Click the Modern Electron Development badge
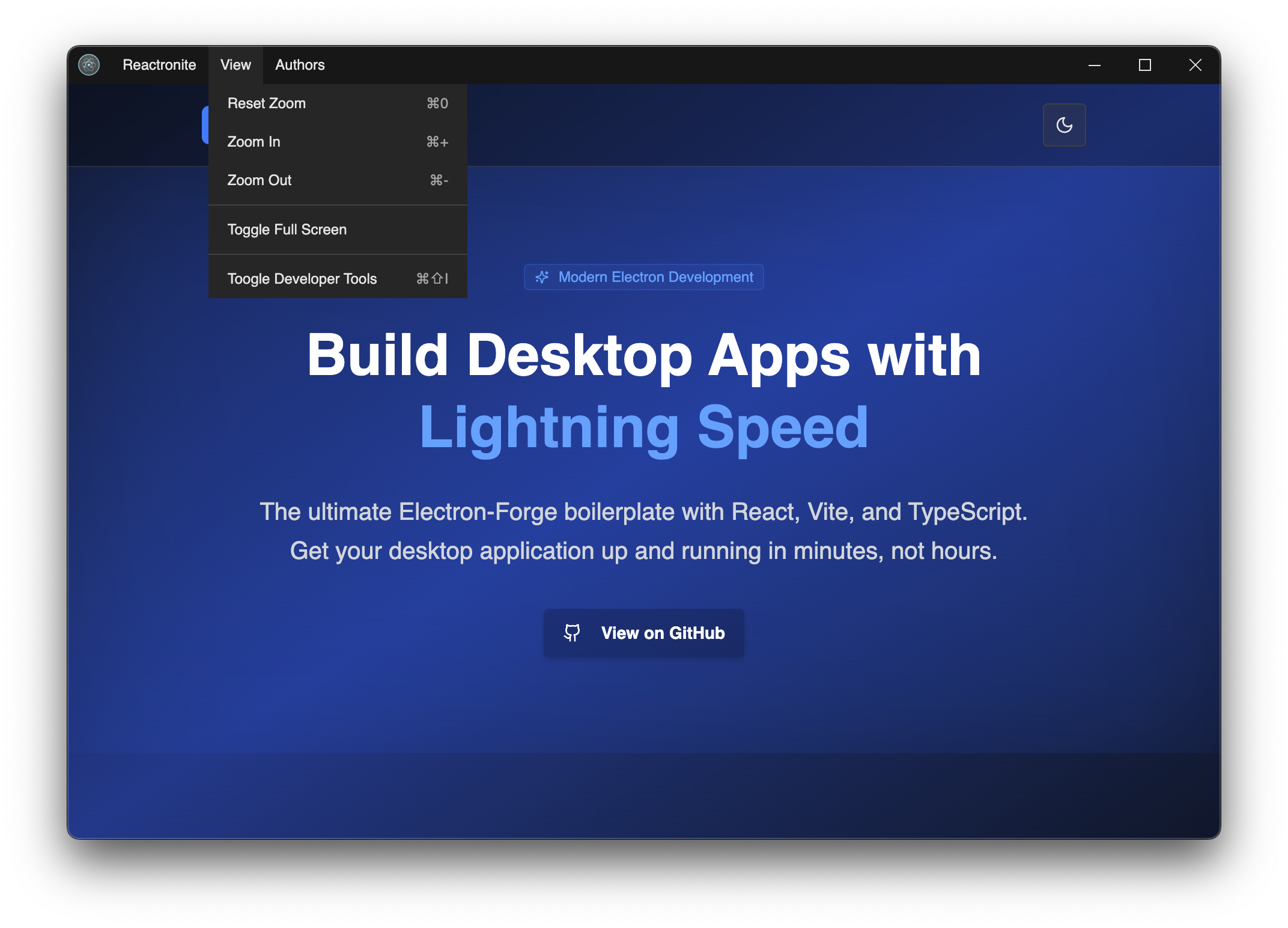Viewport: 1288px width, 928px height. click(655, 277)
